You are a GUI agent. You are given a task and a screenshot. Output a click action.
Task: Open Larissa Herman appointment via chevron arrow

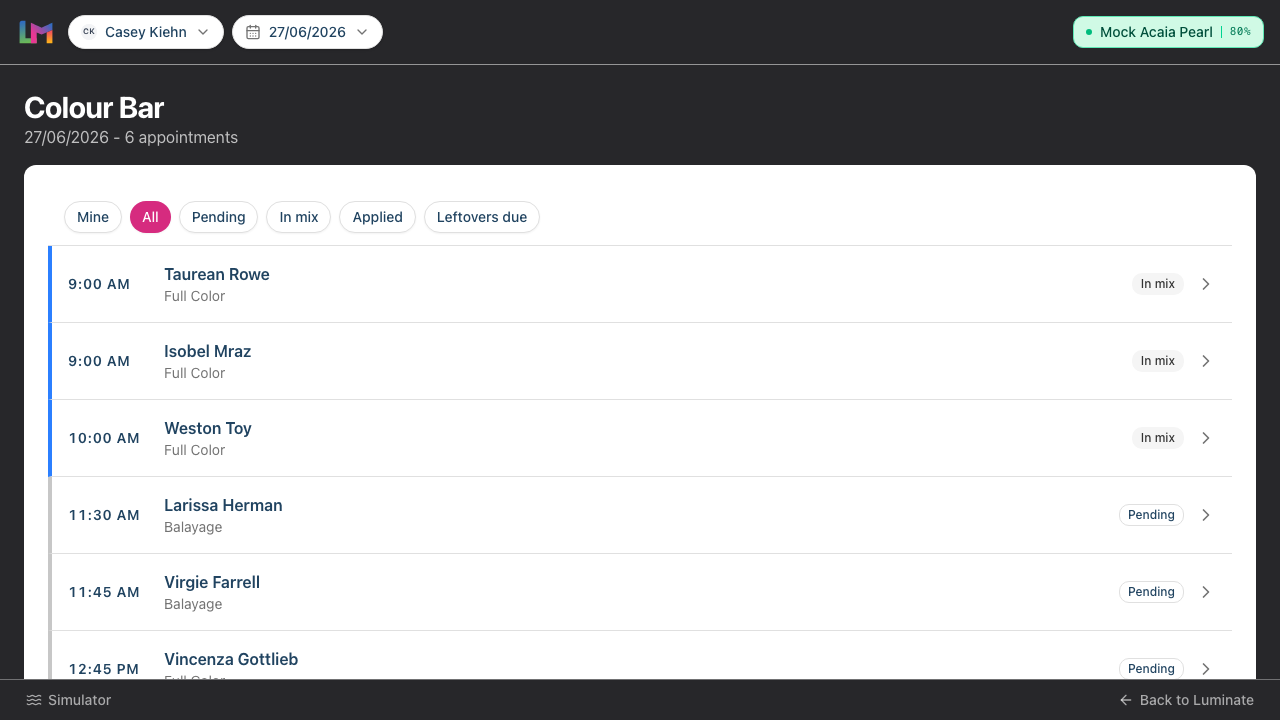pos(1206,515)
